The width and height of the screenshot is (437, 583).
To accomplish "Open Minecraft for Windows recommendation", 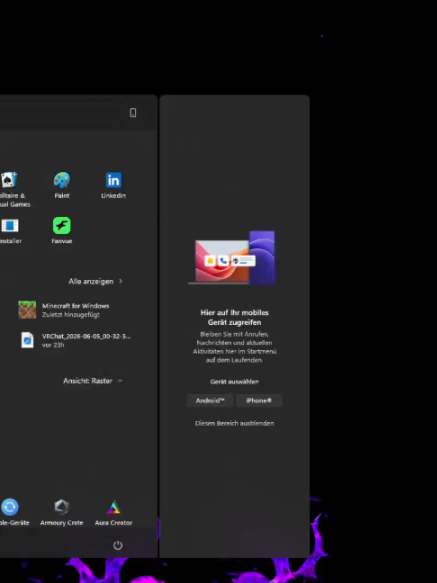I will pos(74,310).
